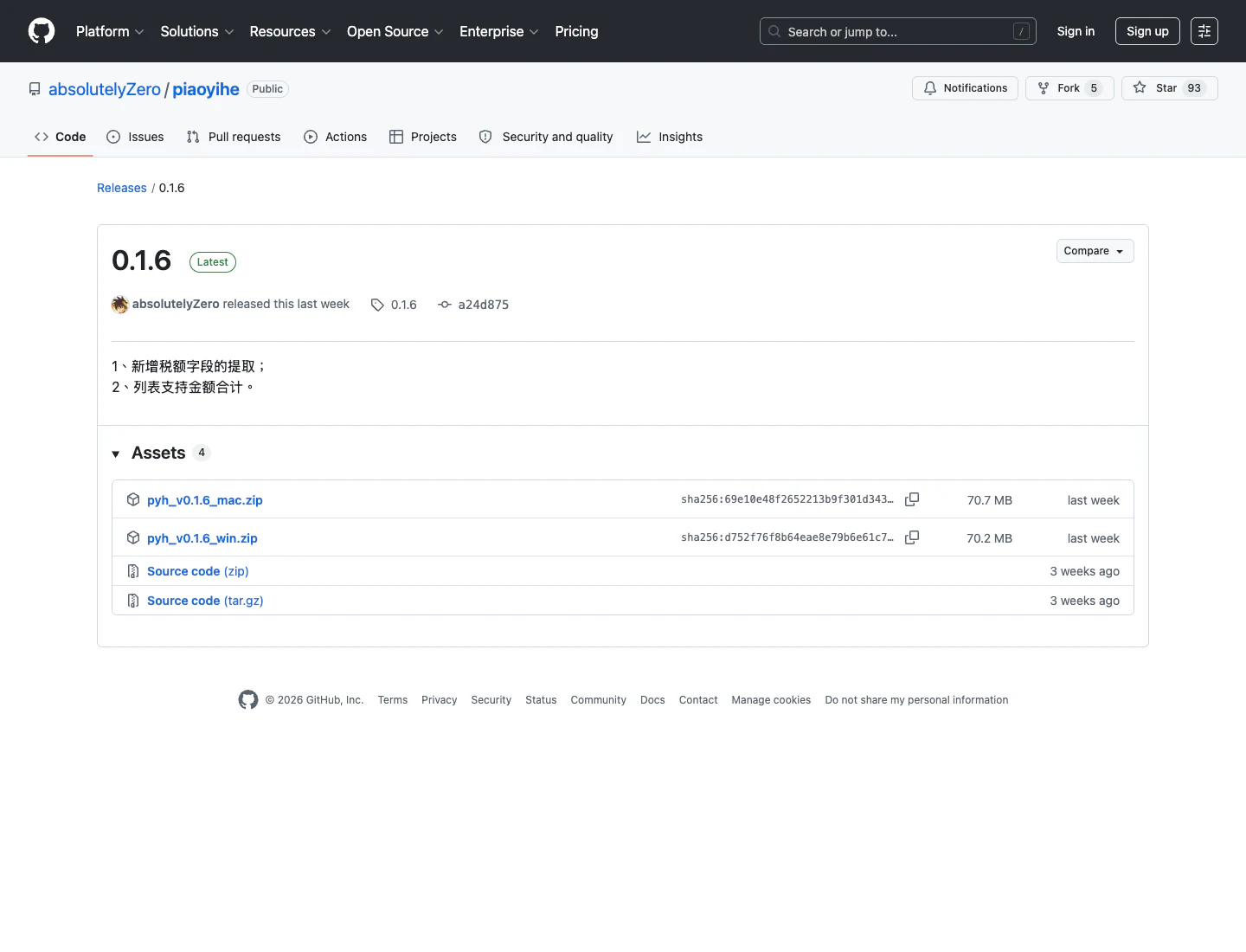The width and height of the screenshot is (1246, 952).
Task: Click Do not share my personal information
Action: click(x=916, y=700)
